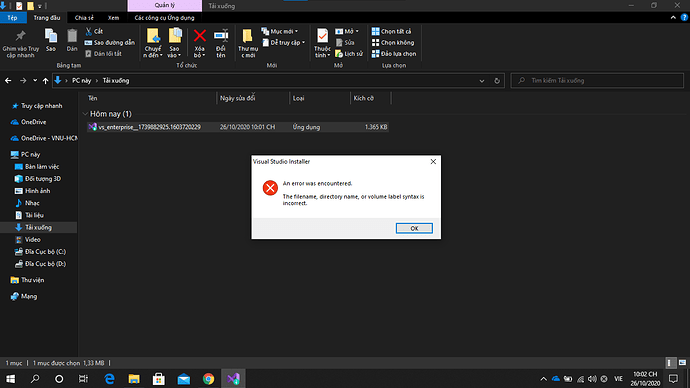Switch to the Xem ribbon tab

[114, 18]
